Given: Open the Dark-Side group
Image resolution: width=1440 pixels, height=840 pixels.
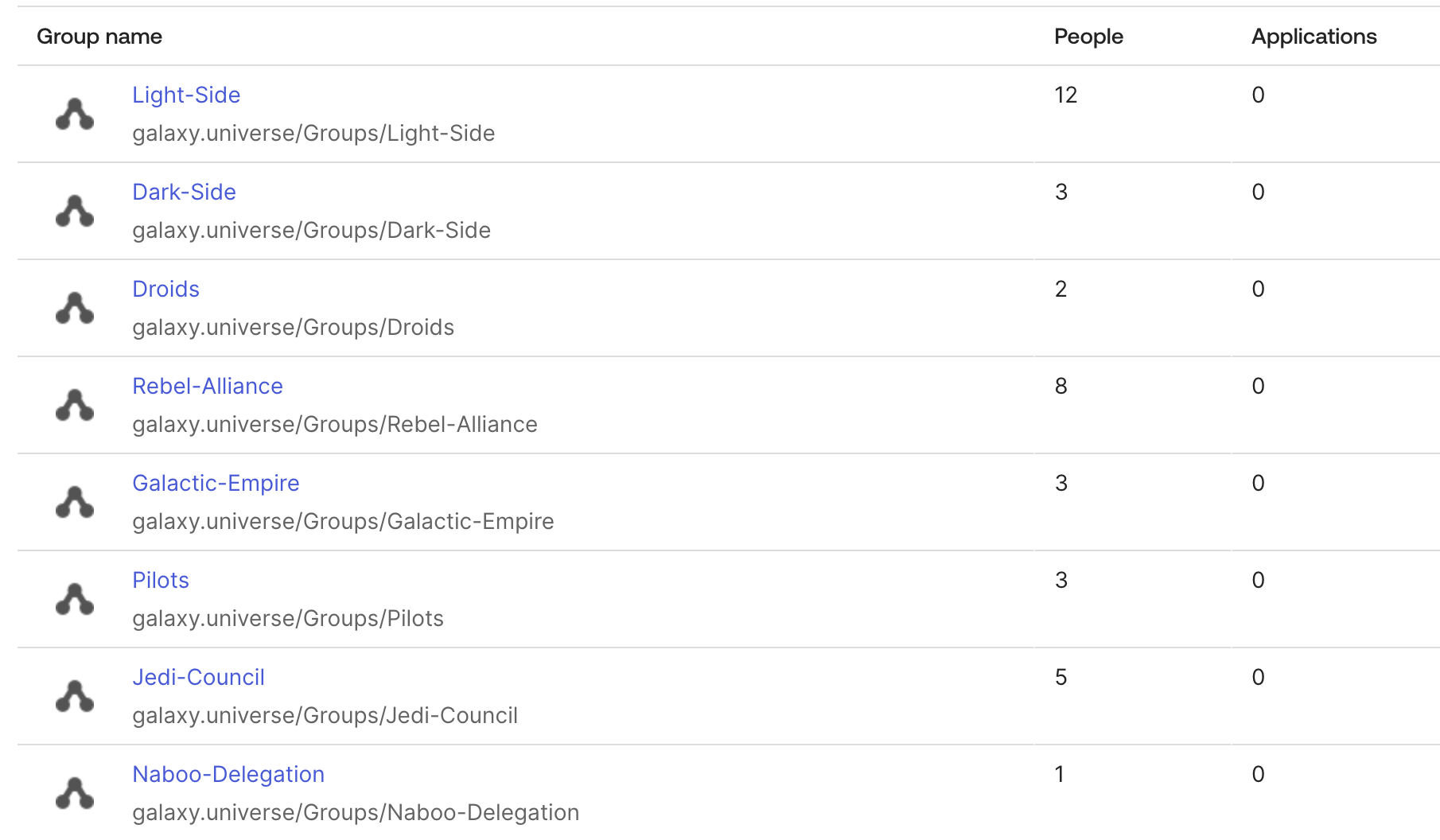Looking at the screenshot, I should tap(184, 192).
